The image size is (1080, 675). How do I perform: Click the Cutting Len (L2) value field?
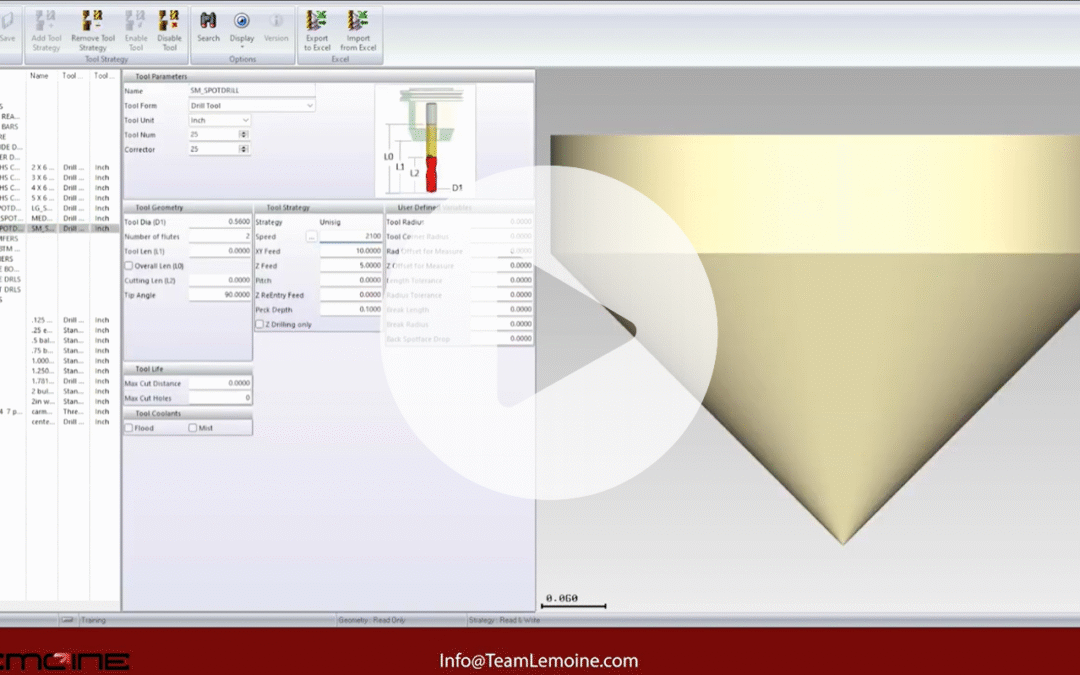pos(220,280)
